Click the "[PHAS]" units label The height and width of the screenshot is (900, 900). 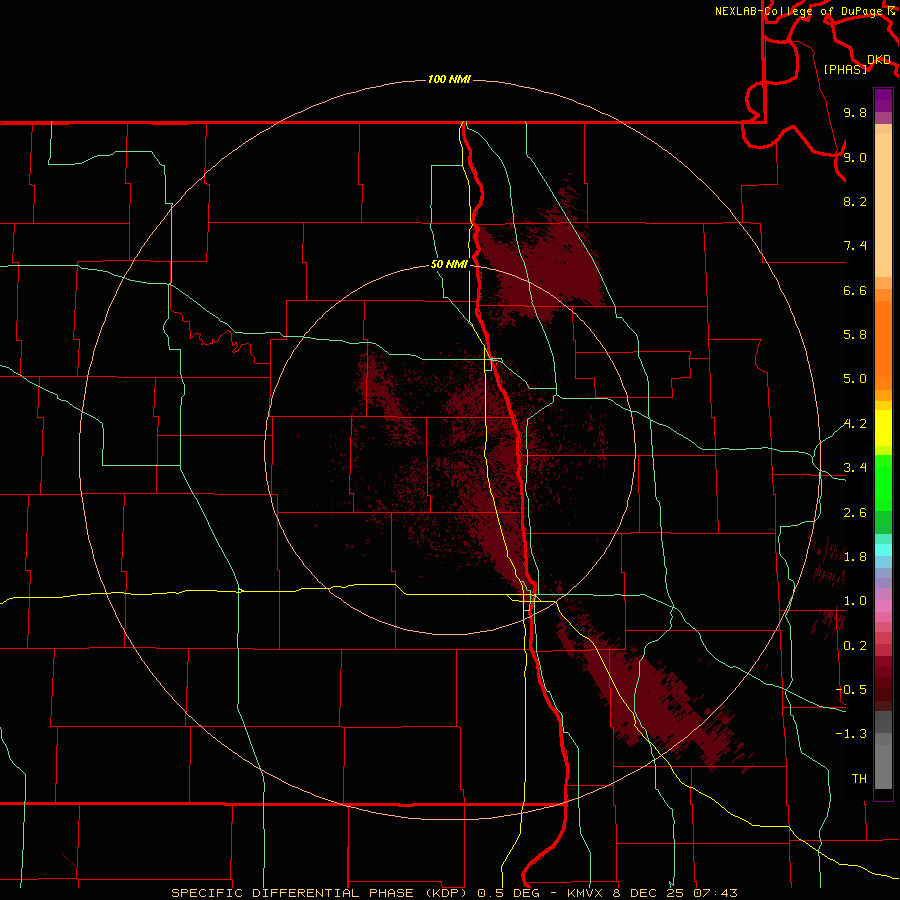[845, 70]
